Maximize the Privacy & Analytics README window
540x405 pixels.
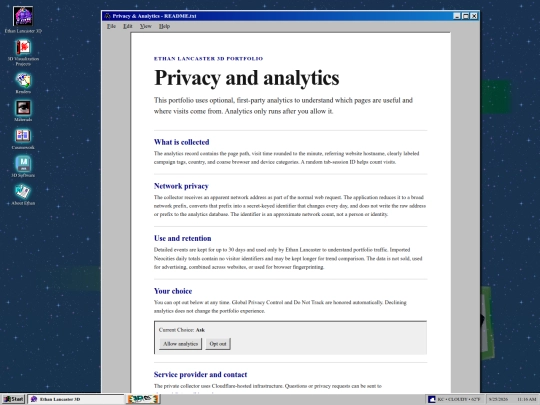click(x=465, y=16)
